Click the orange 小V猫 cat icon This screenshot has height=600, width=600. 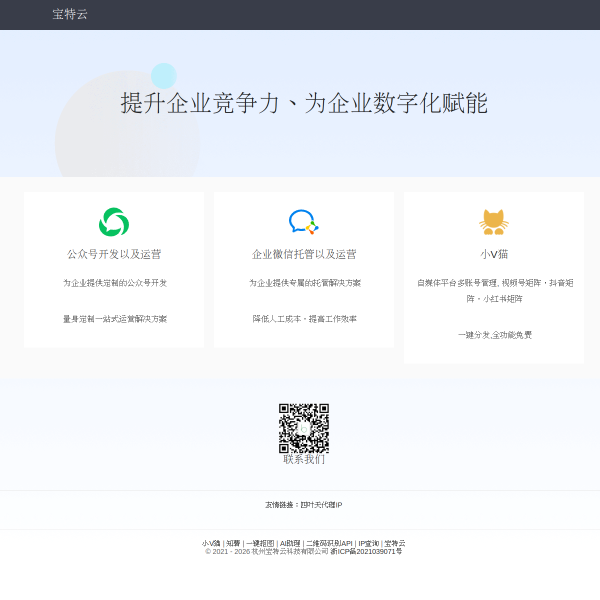494,222
